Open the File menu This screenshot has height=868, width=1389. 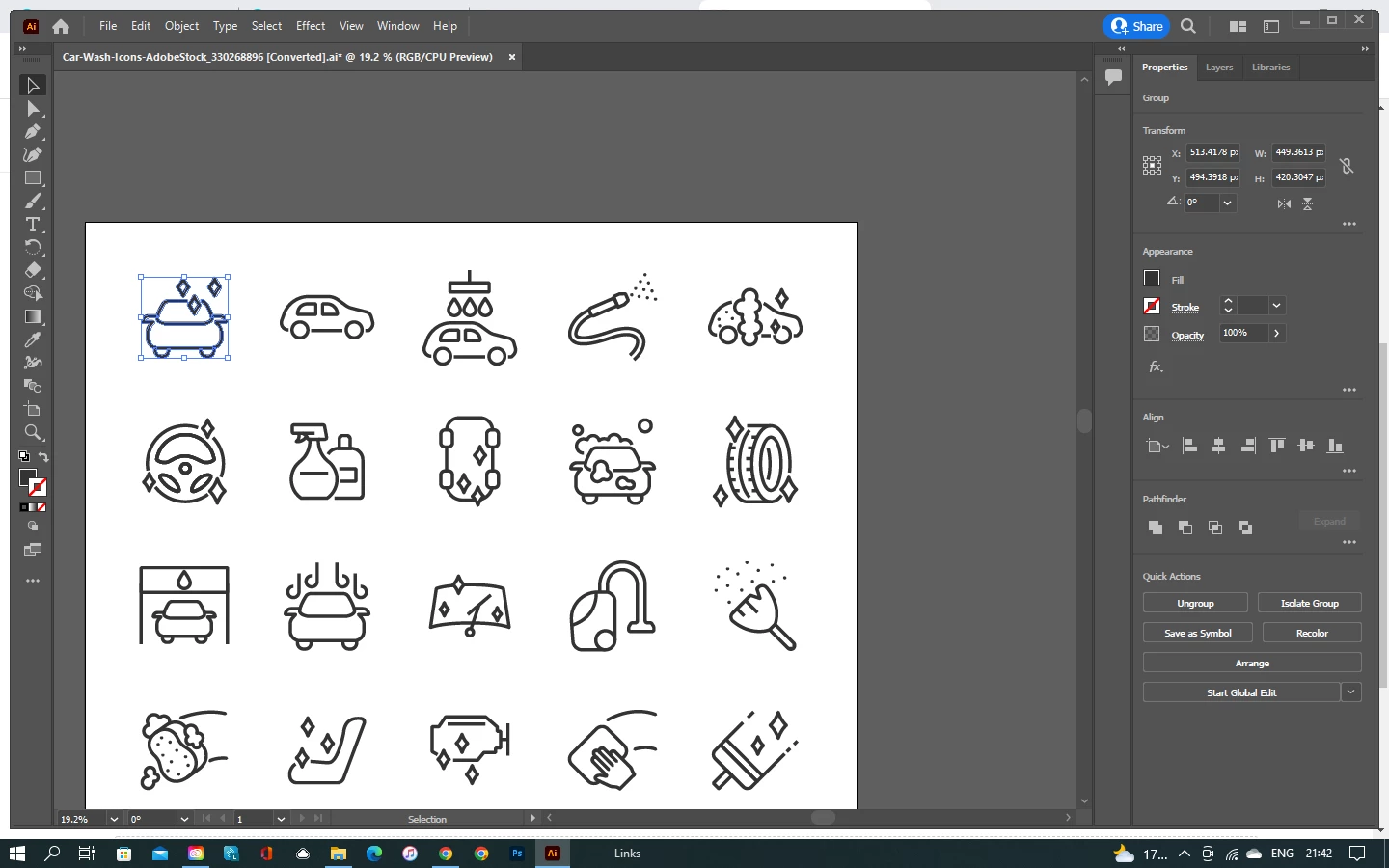click(108, 26)
